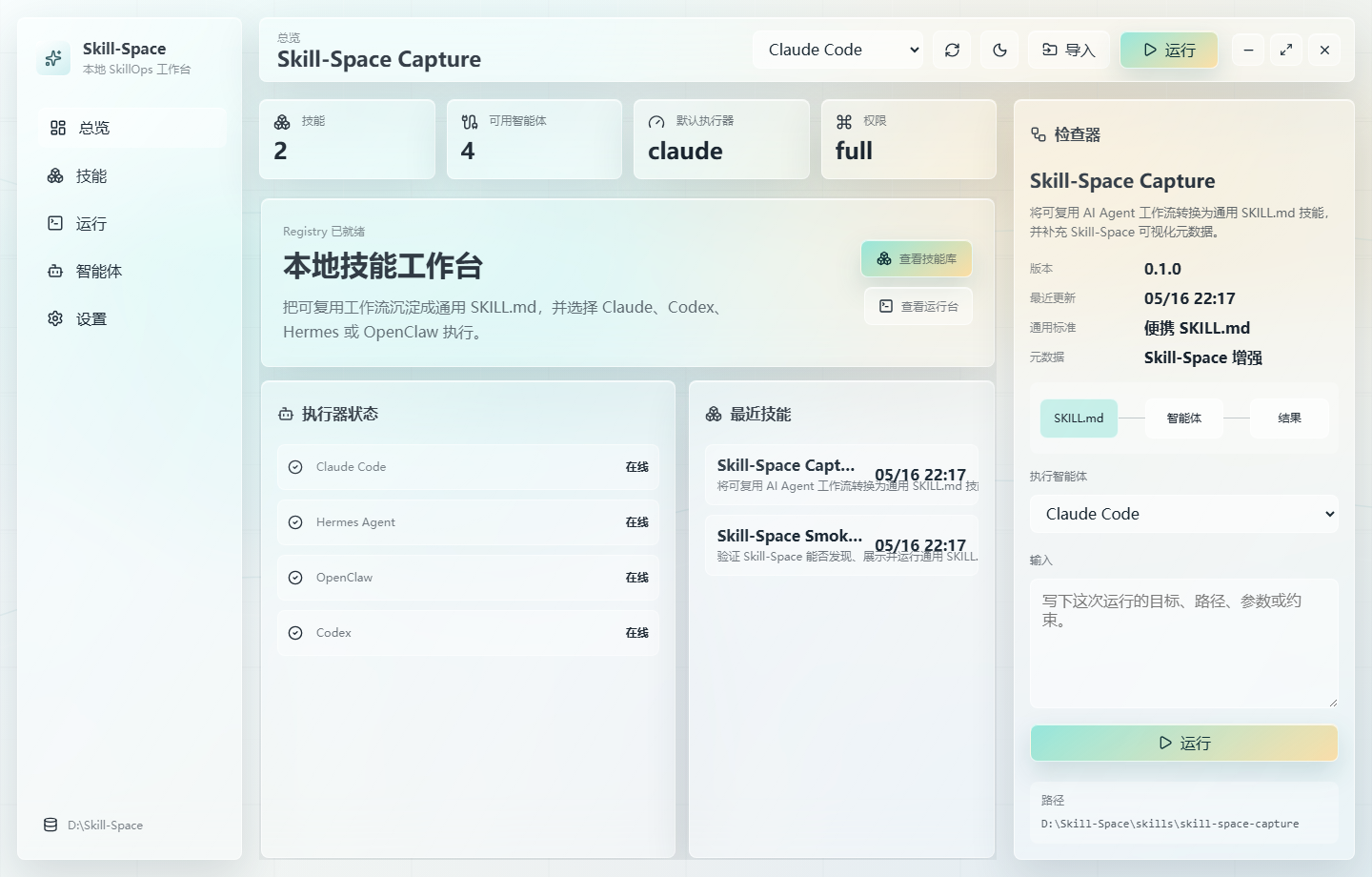Click the 查看运行台 button
The width and height of the screenshot is (1372, 877).
(x=918, y=306)
